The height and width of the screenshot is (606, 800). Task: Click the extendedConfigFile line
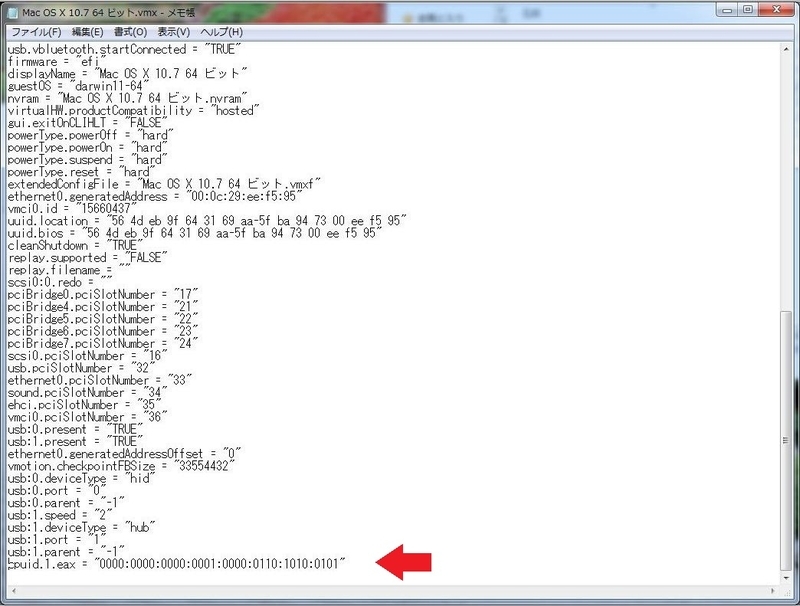click(165, 184)
